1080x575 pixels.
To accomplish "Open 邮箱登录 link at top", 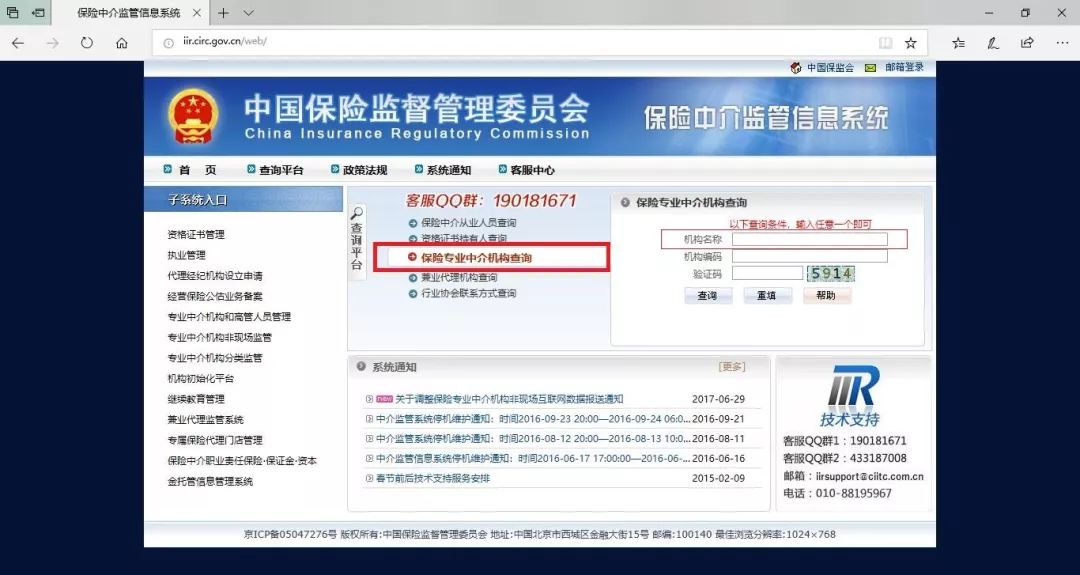I will (x=904, y=67).
